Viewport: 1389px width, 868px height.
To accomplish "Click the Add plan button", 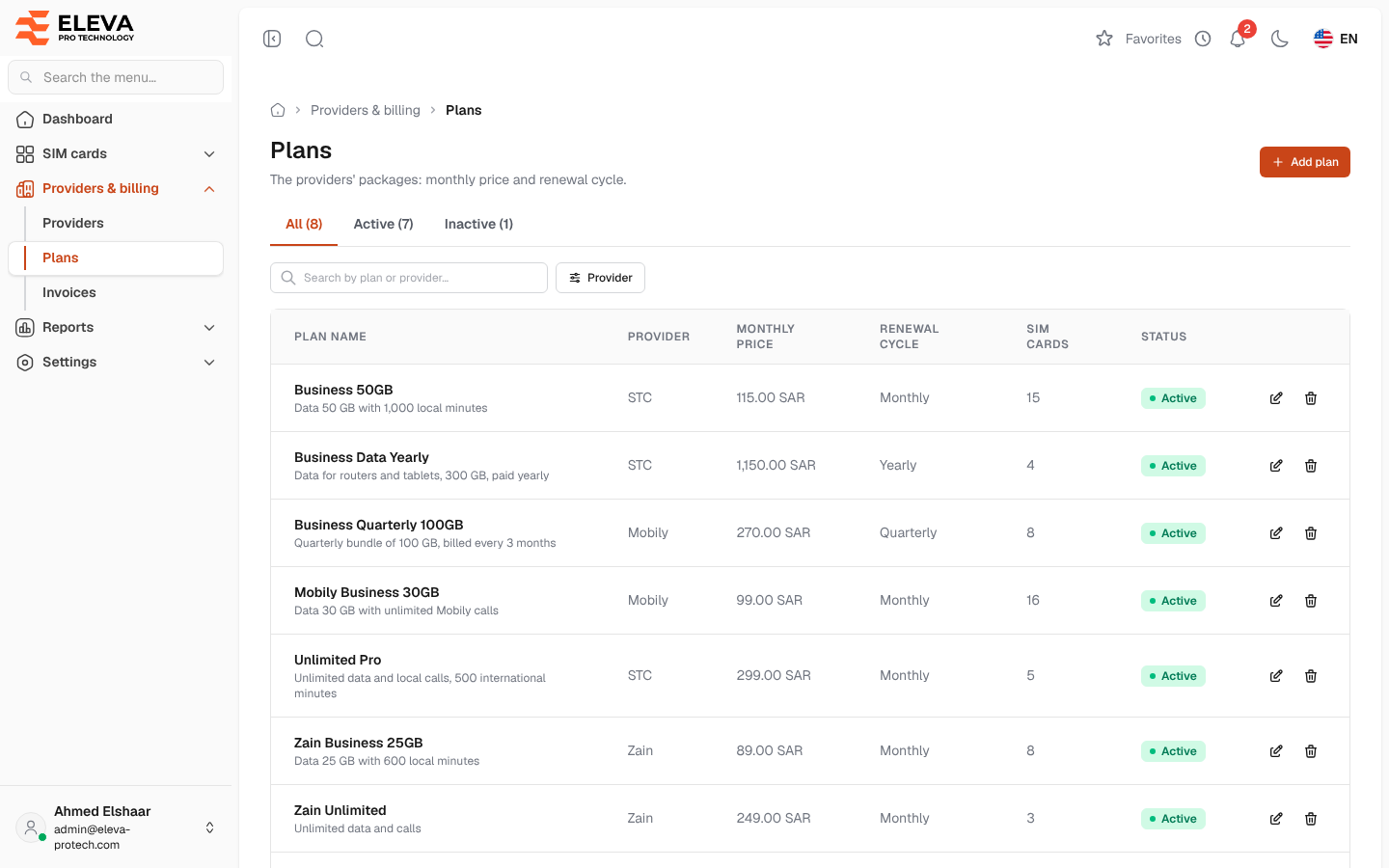I will 1305,162.
